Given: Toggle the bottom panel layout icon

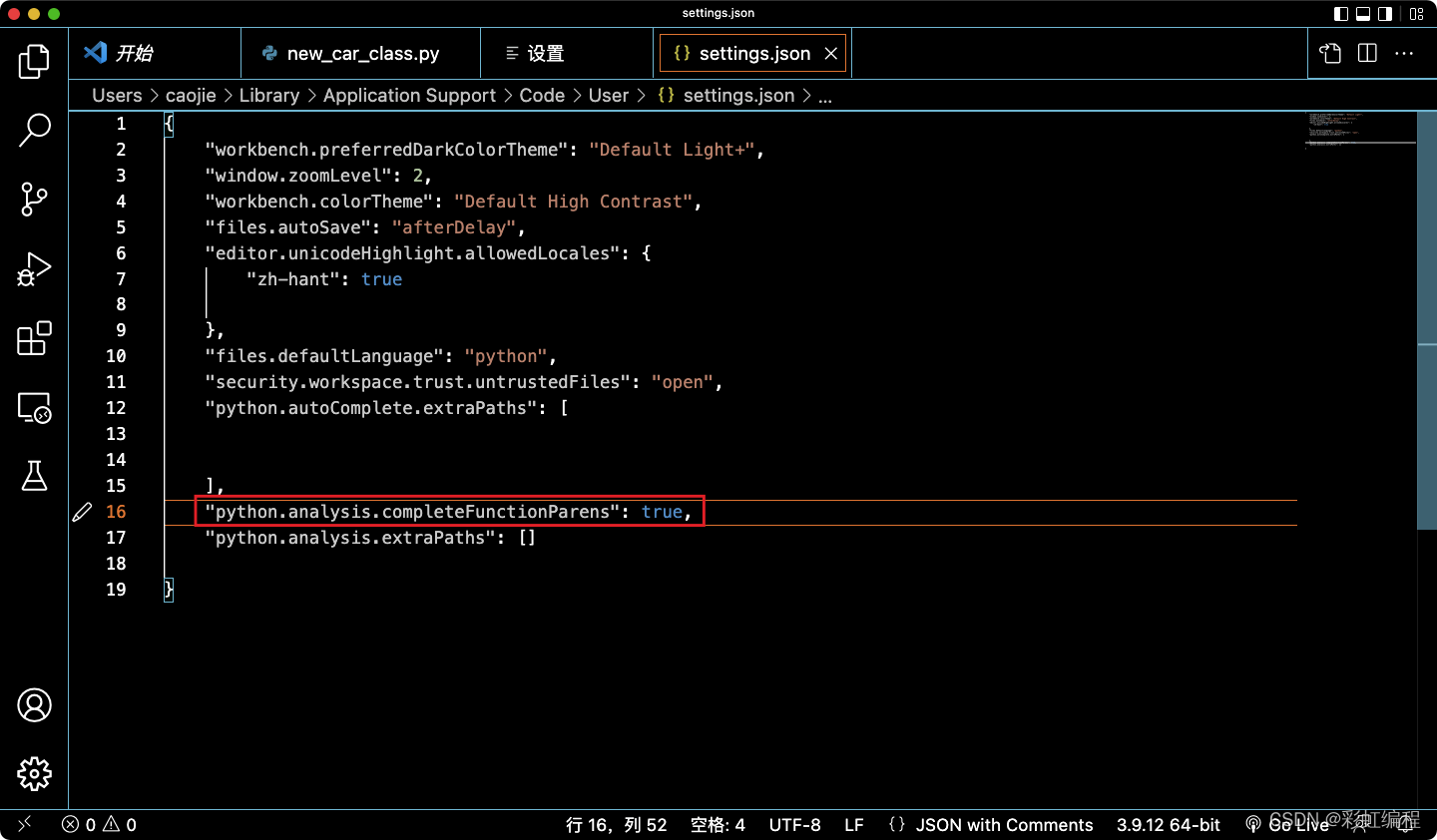Looking at the screenshot, I should 1363,14.
